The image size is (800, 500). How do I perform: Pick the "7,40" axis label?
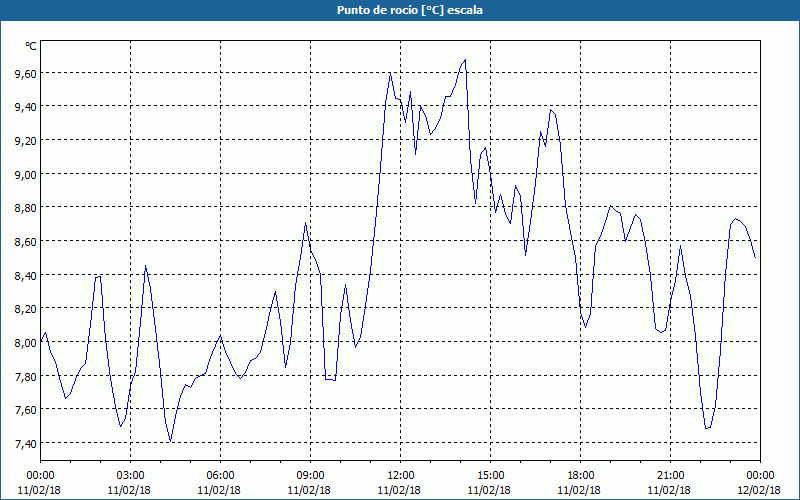(x=26, y=443)
